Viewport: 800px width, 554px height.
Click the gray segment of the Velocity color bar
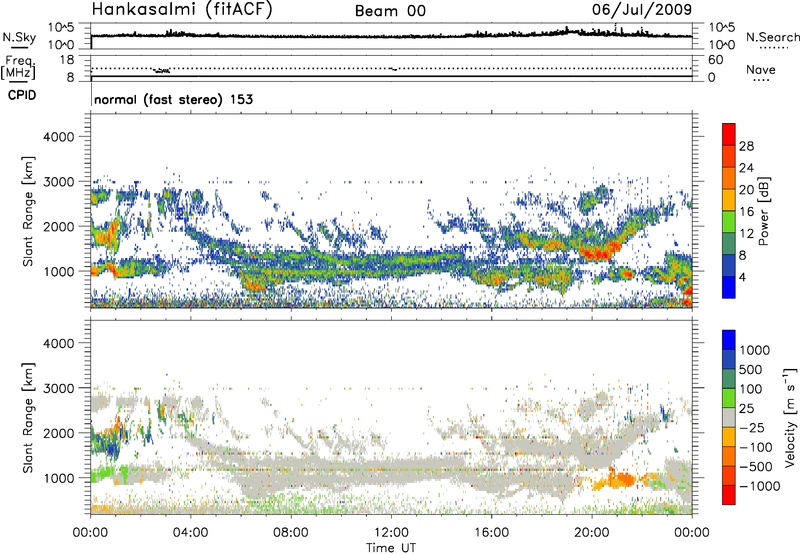coord(729,418)
